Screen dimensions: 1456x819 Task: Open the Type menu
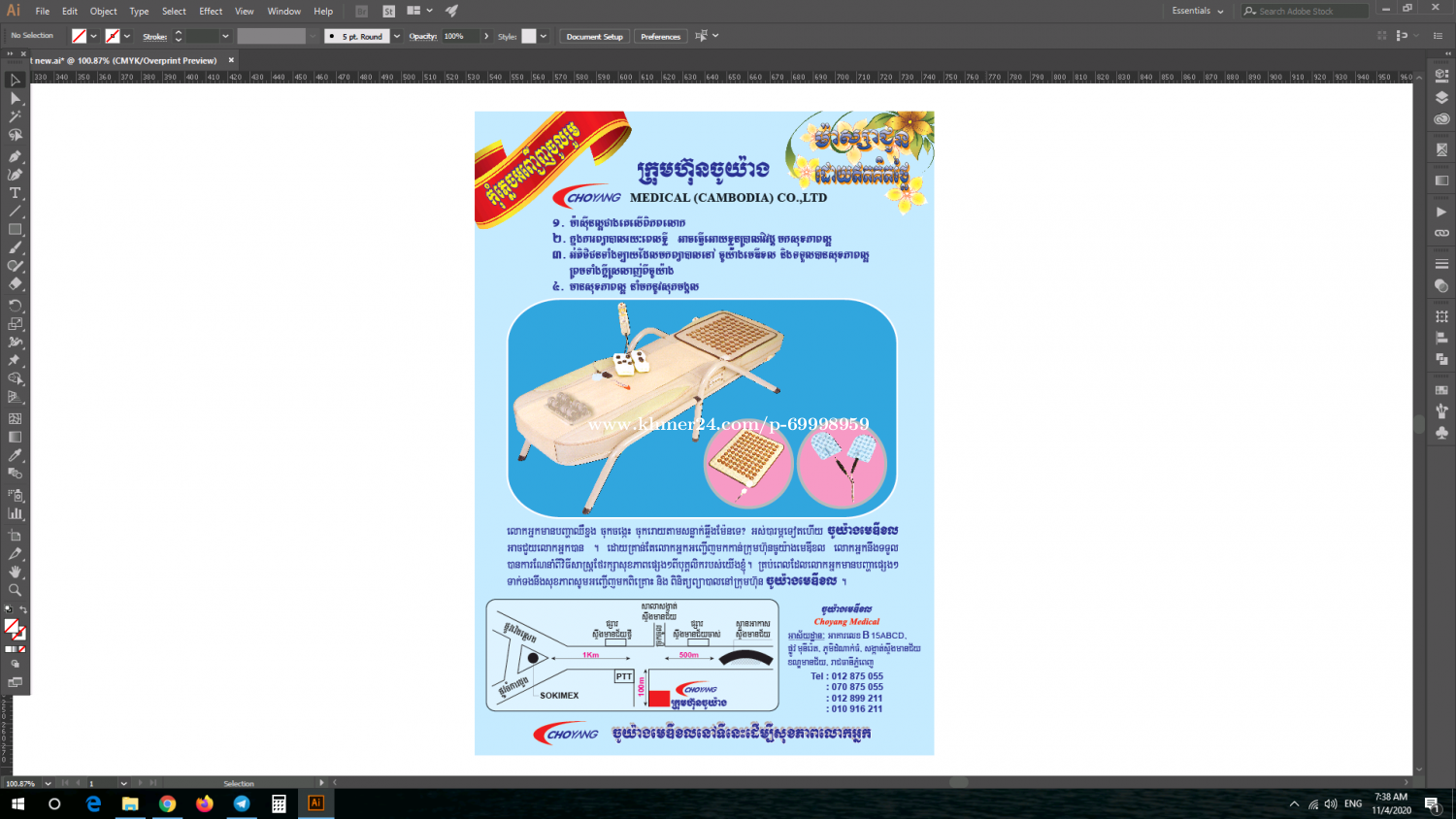139,11
